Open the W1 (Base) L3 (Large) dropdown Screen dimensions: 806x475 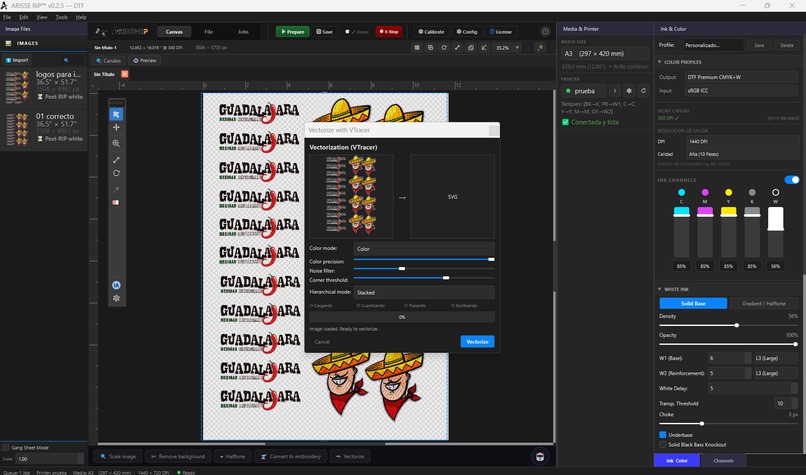click(x=776, y=358)
